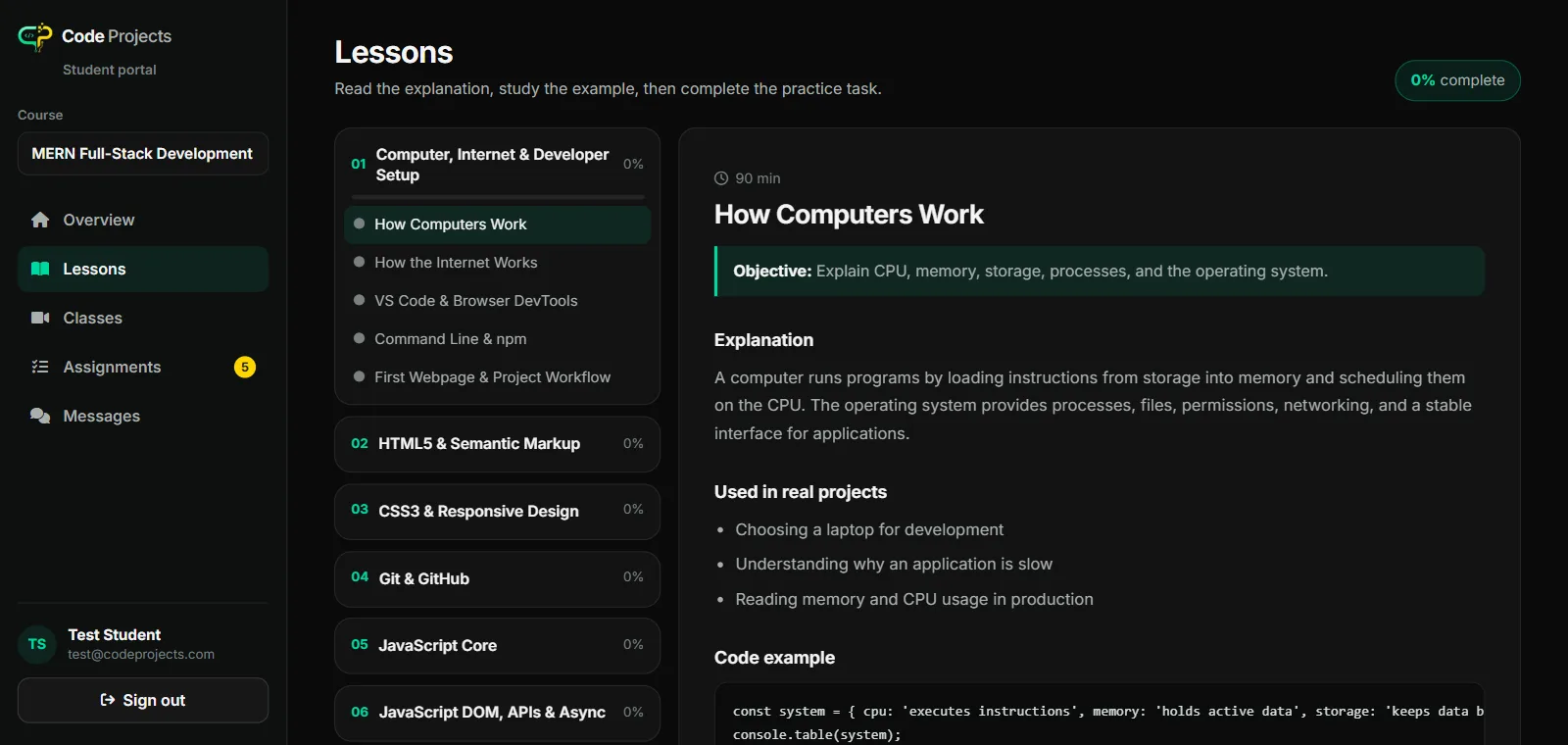This screenshot has height=745, width=1568.
Task: Select the How Computers Work lesson
Action: click(497, 224)
